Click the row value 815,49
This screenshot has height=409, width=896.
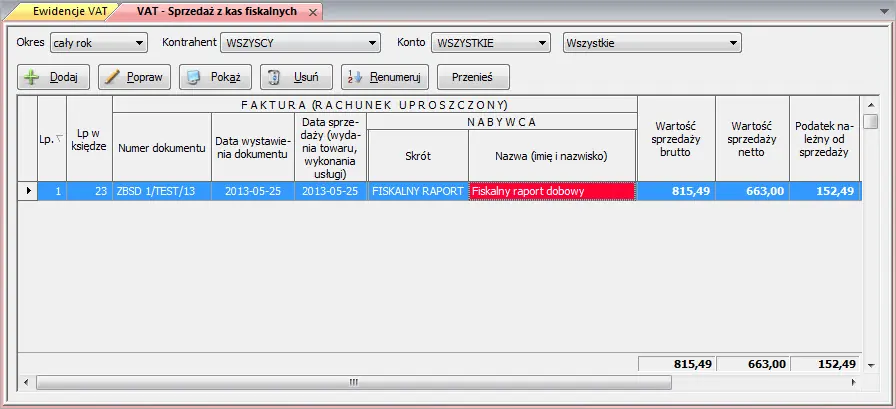676,191
